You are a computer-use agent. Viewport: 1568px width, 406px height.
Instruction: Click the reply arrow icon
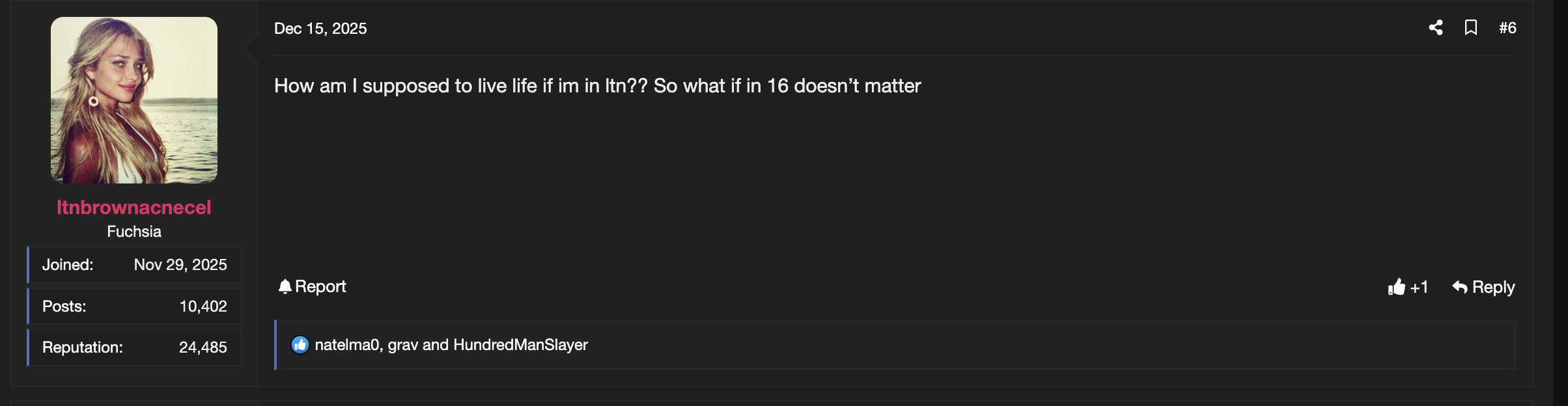[x=1459, y=286]
